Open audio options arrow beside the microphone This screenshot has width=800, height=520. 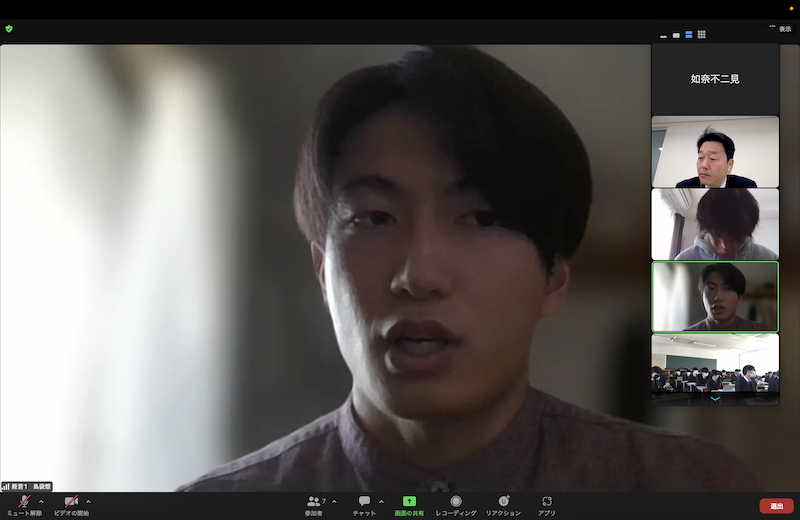[x=41, y=502]
